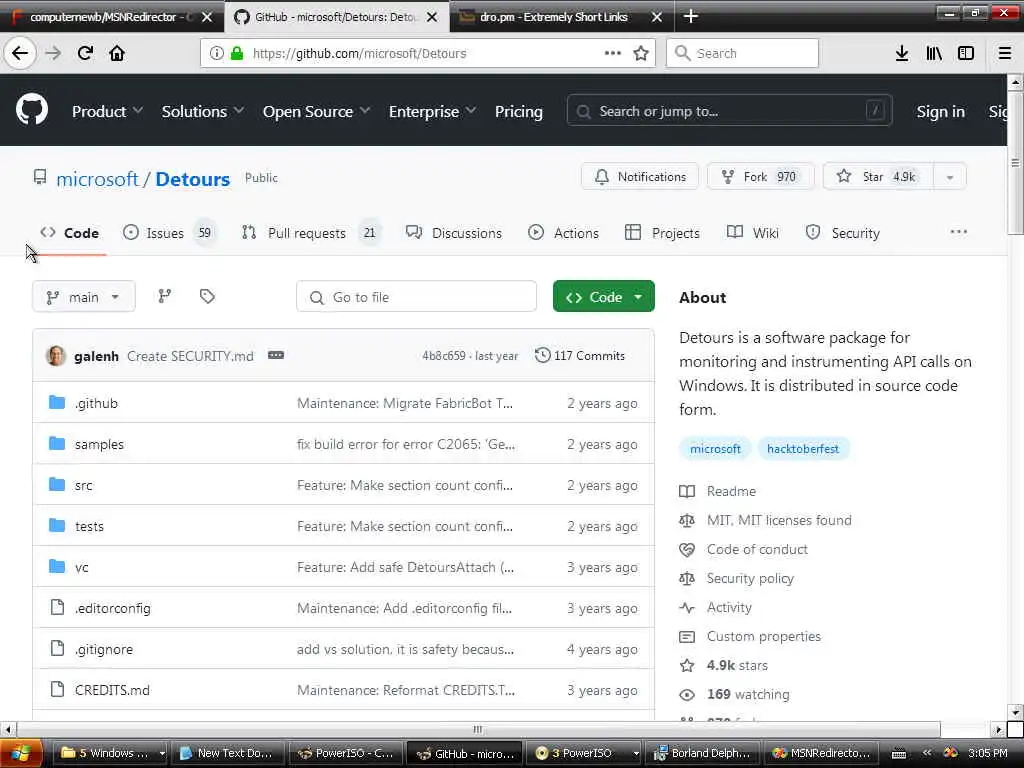
Task: View tags icon next to branches
Action: click(207, 296)
